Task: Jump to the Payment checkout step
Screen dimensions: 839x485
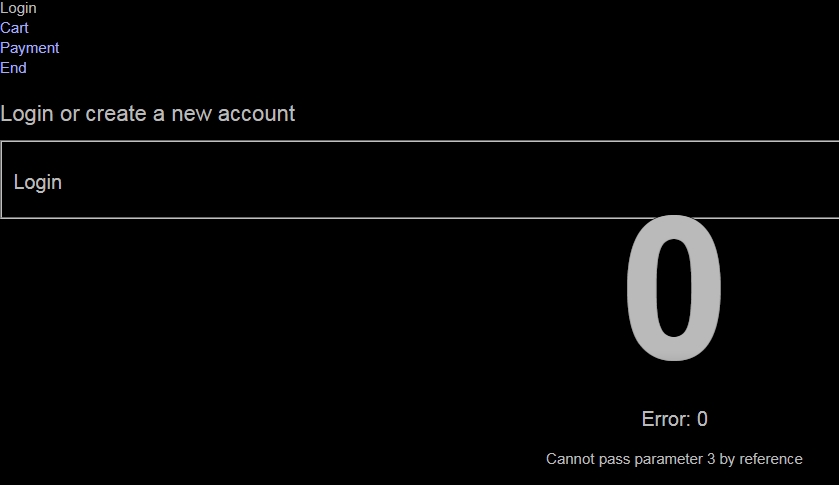Action: [29, 48]
